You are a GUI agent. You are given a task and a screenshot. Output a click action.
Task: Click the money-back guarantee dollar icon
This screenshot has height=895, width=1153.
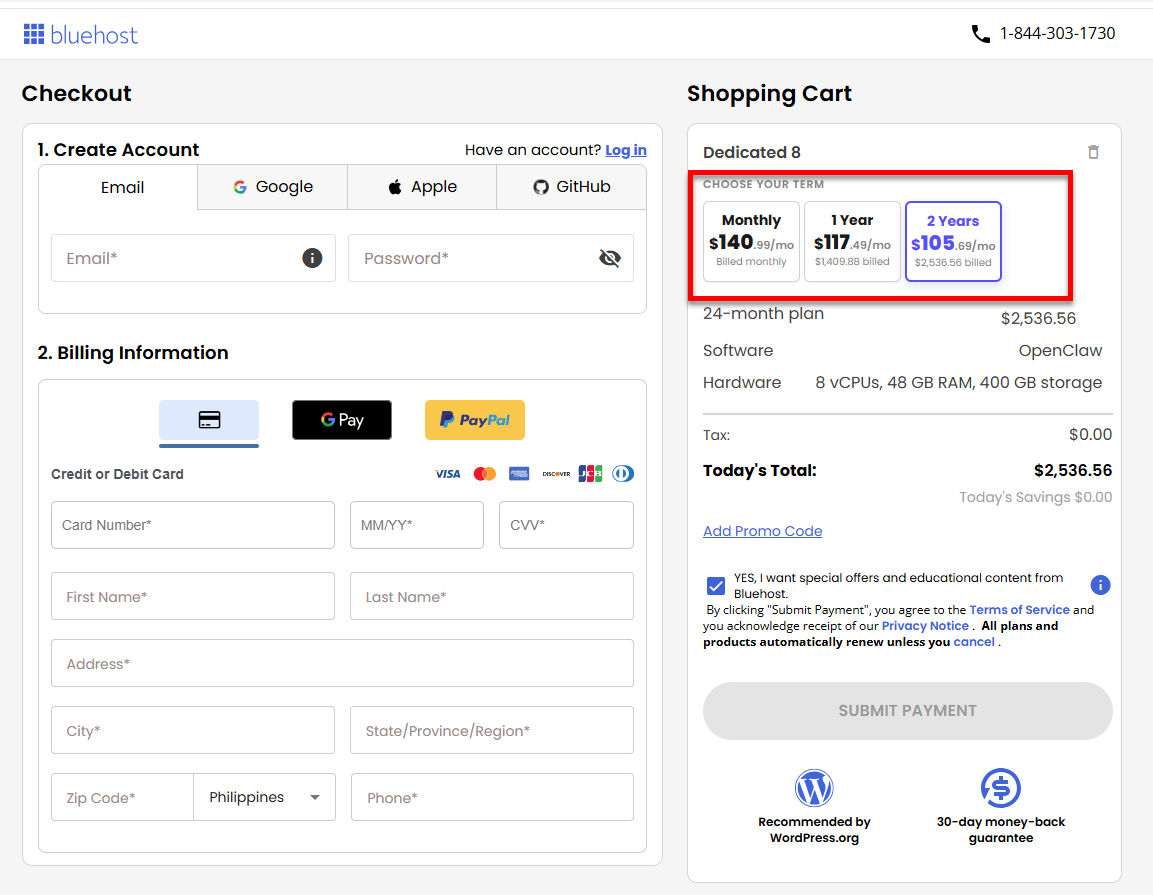point(1001,788)
